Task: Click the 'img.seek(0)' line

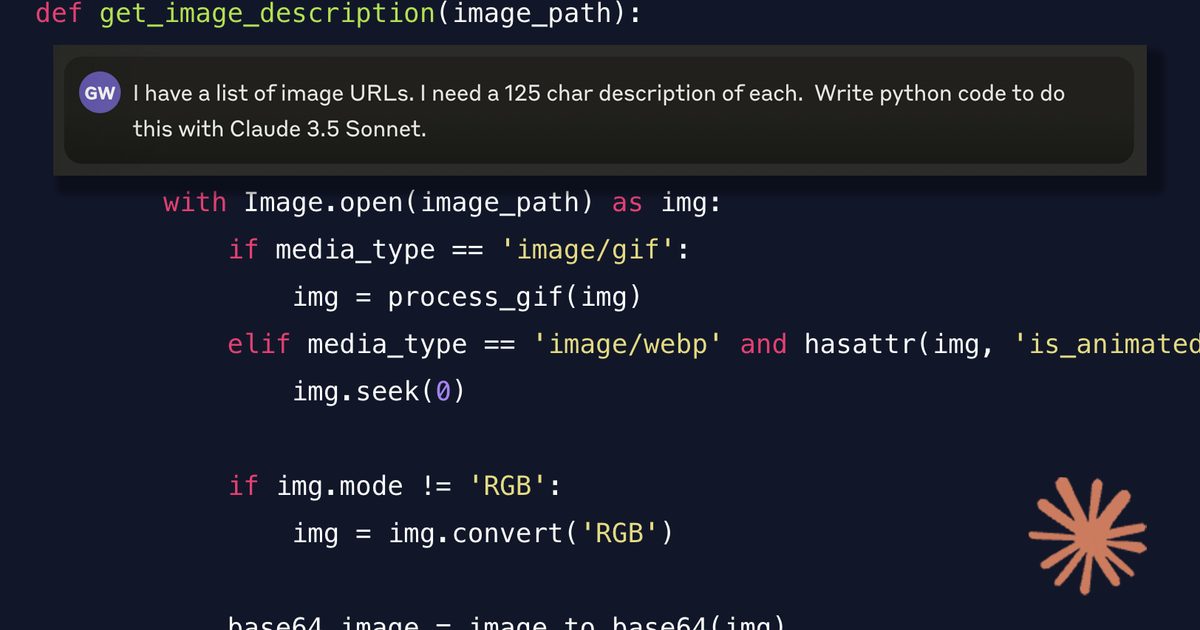Action: 379,392
